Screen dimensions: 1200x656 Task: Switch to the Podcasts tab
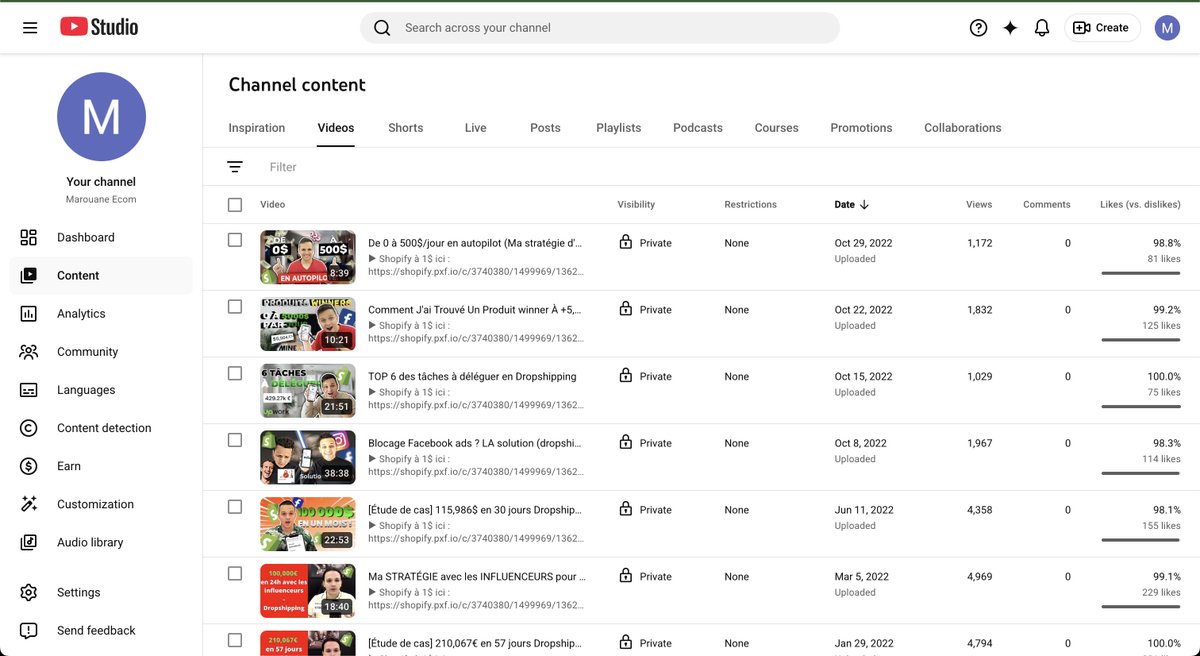698,128
